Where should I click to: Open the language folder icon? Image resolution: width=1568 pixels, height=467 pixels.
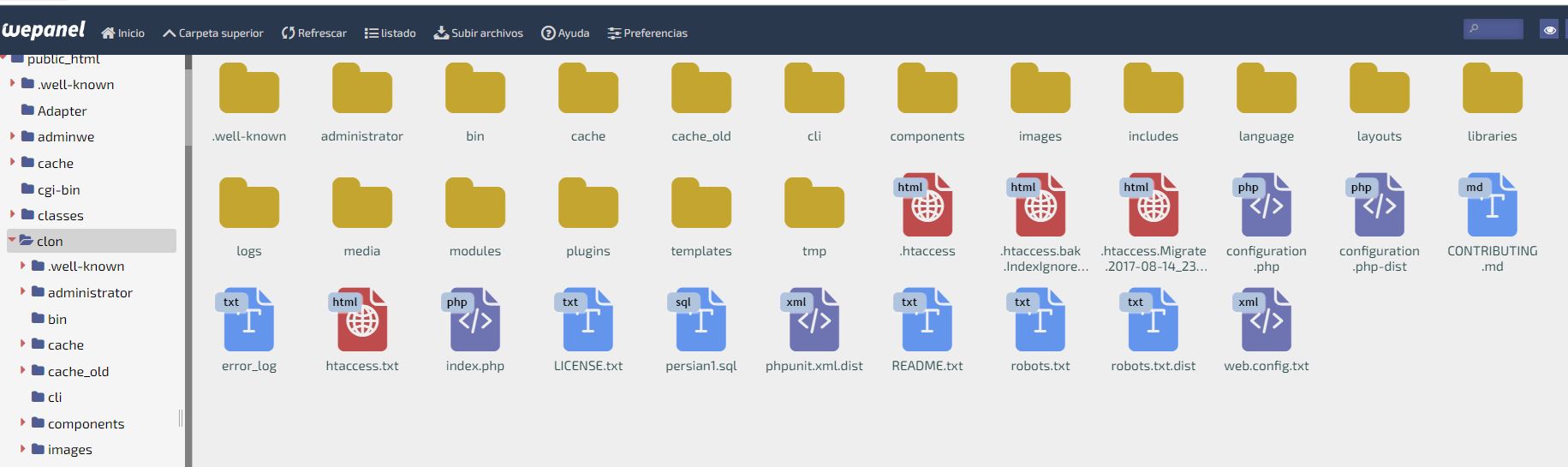pos(1267,87)
